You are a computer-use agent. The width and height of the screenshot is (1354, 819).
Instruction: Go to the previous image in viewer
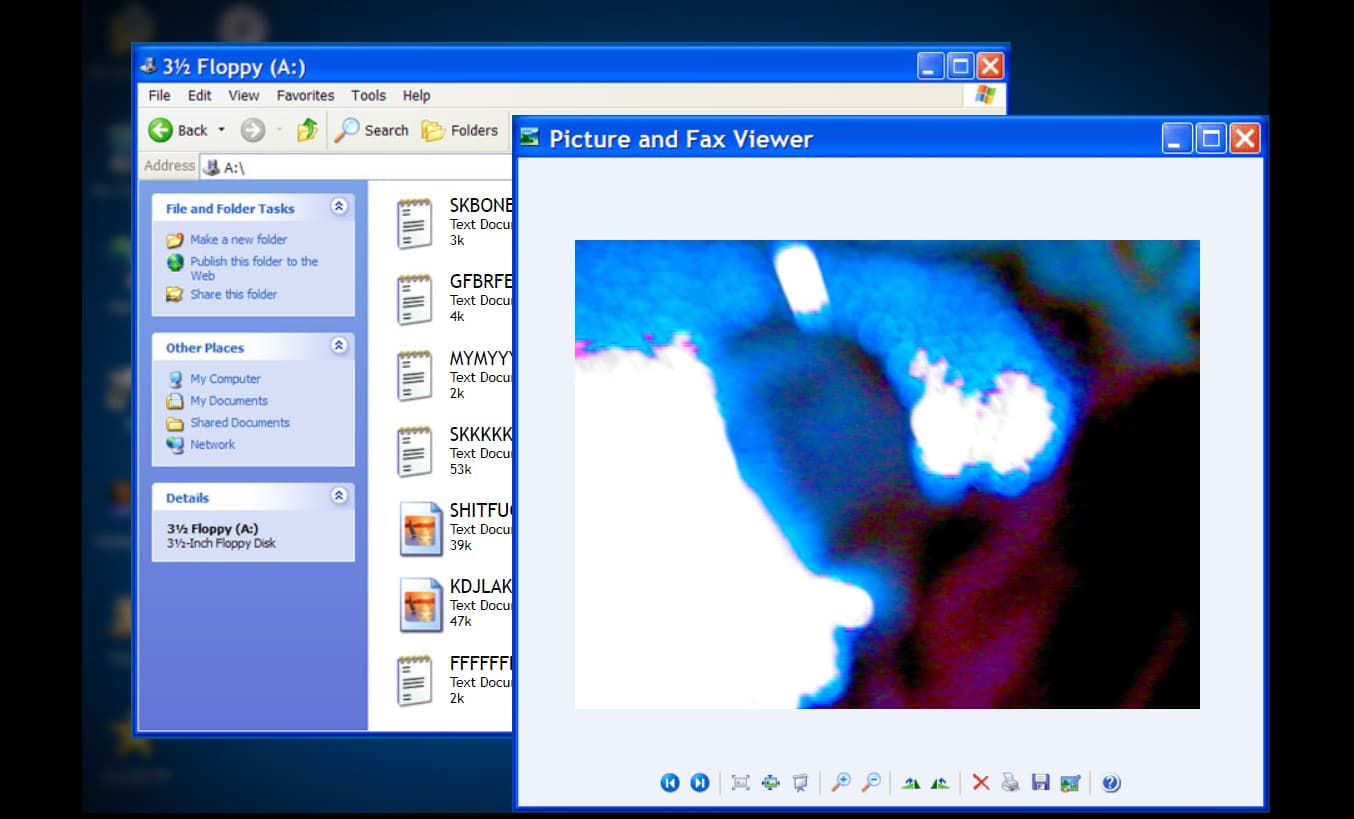(x=670, y=783)
